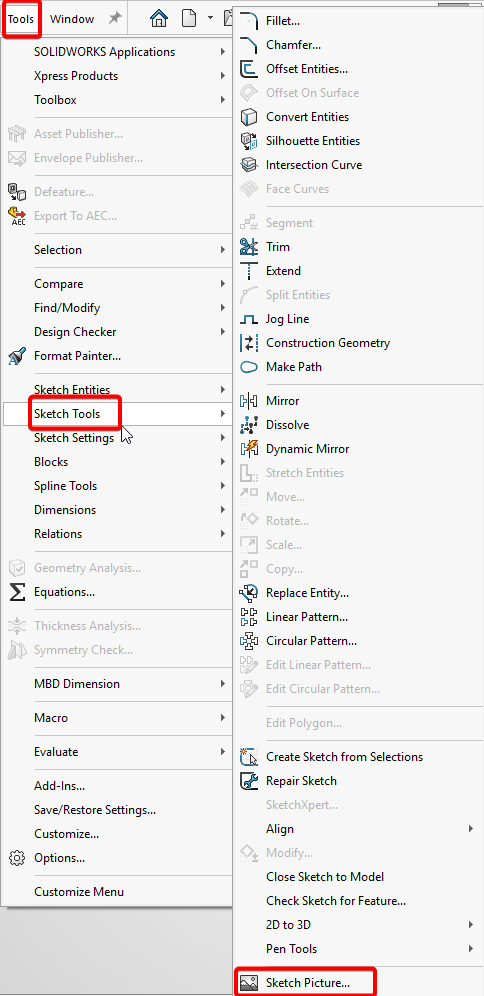
Task: Pin the menu bar with pushpin
Action: tap(114, 19)
